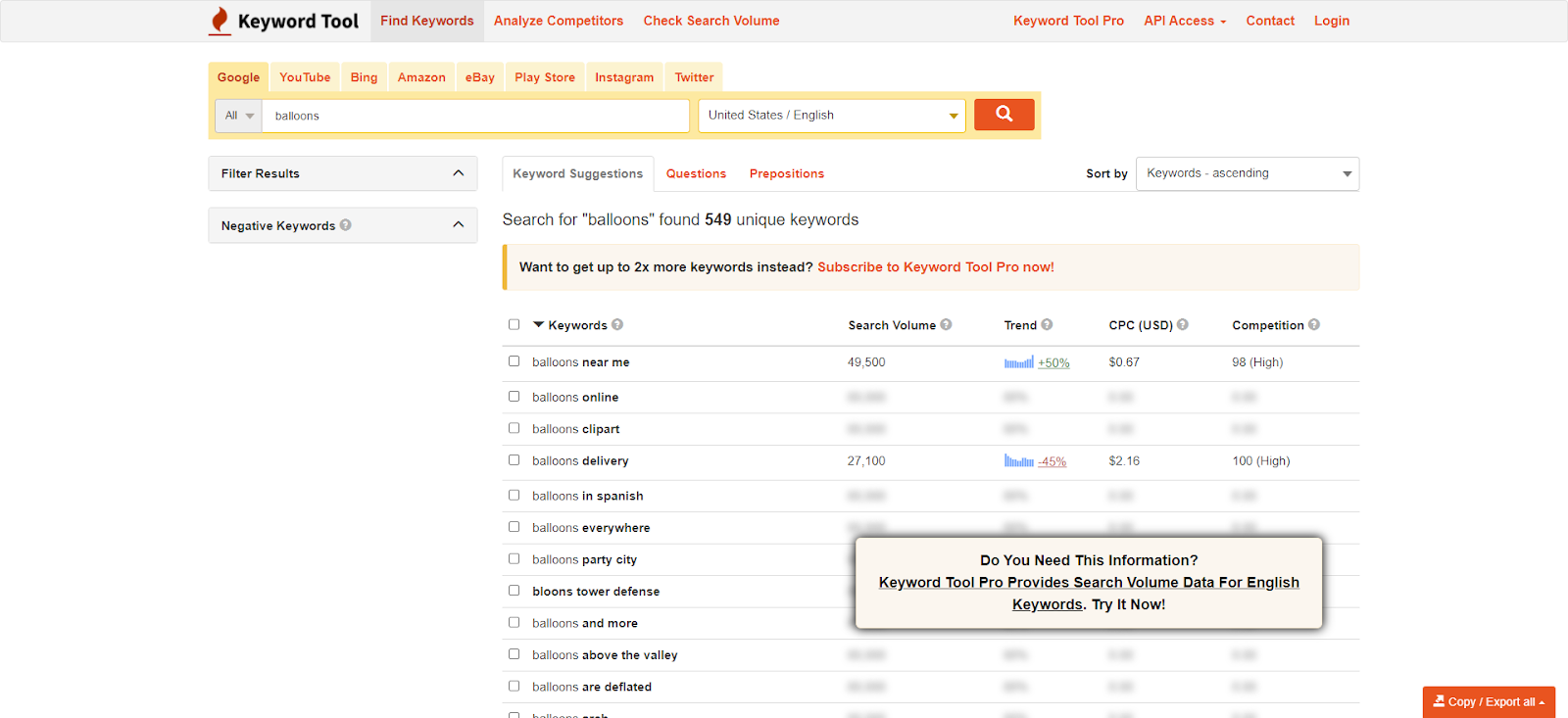This screenshot has width=1568, height=718.
Task: Select the YouTube platform tab
Action: [x=305, y=77]
